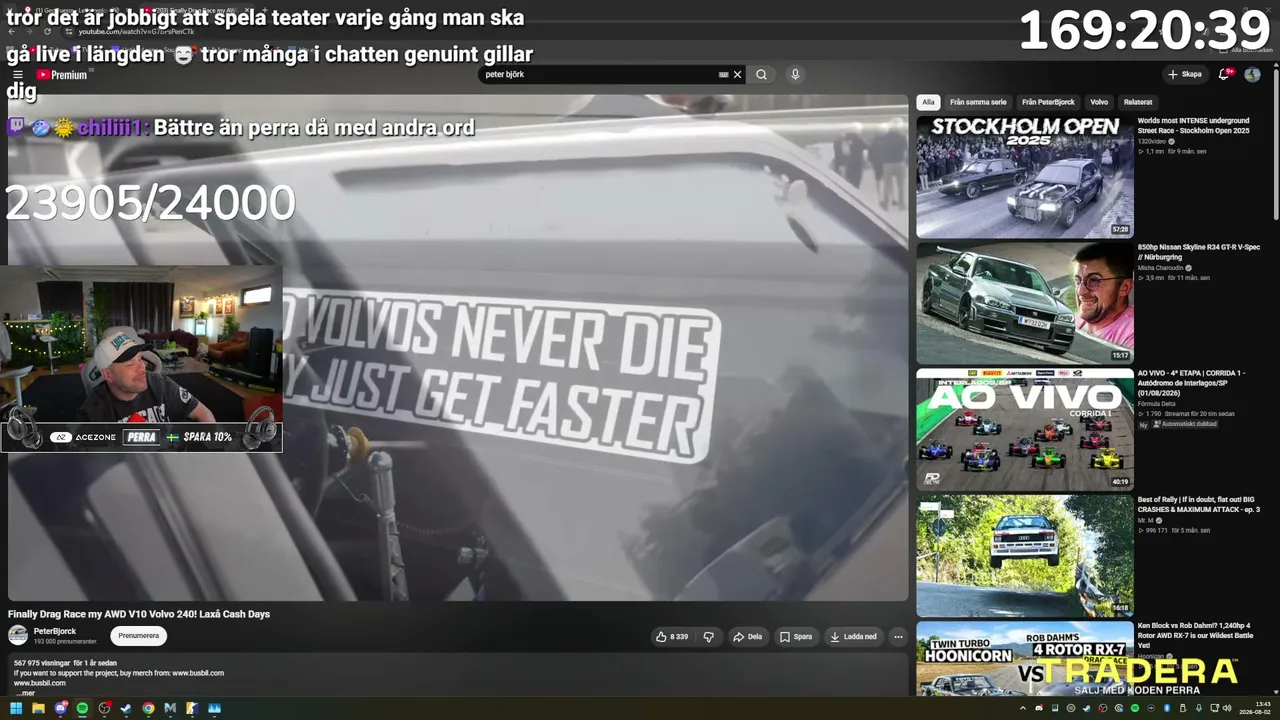Dislike the video with thumbs-down

(x=709, y=636)
